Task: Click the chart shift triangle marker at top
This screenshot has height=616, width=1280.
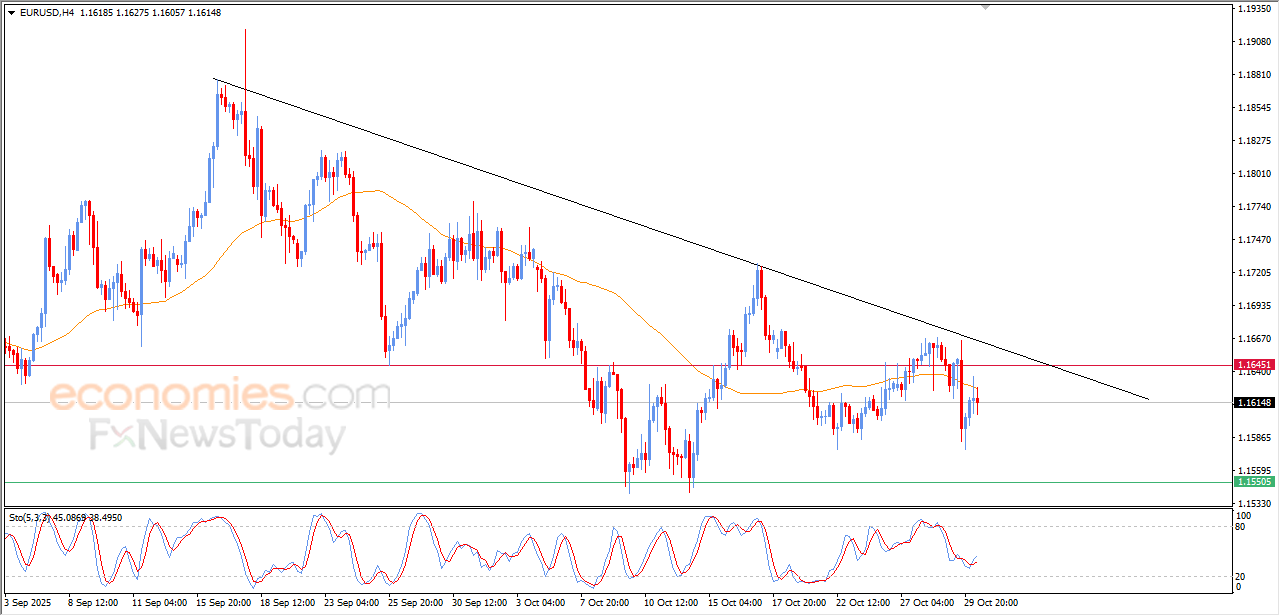Action: (986, 8)
